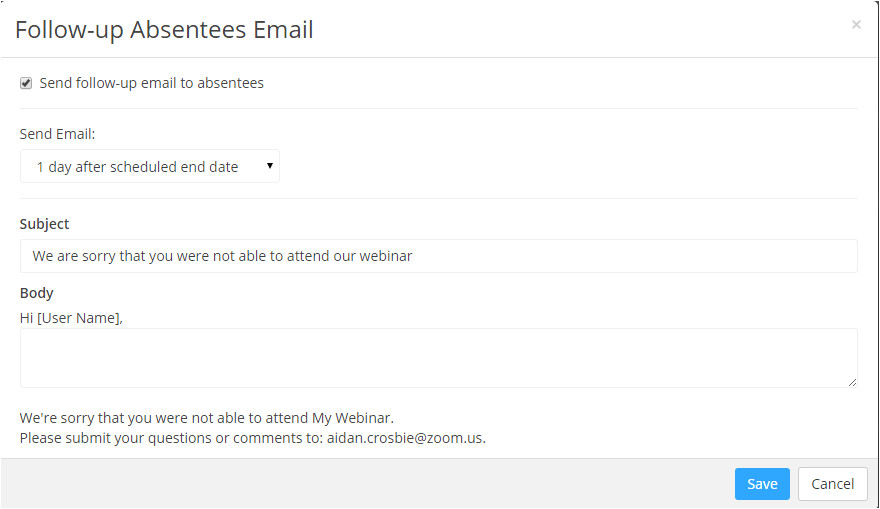Click the aidan.crosbie@zoom.us email address
Screen dimensions: 880x509
[405, 438]
